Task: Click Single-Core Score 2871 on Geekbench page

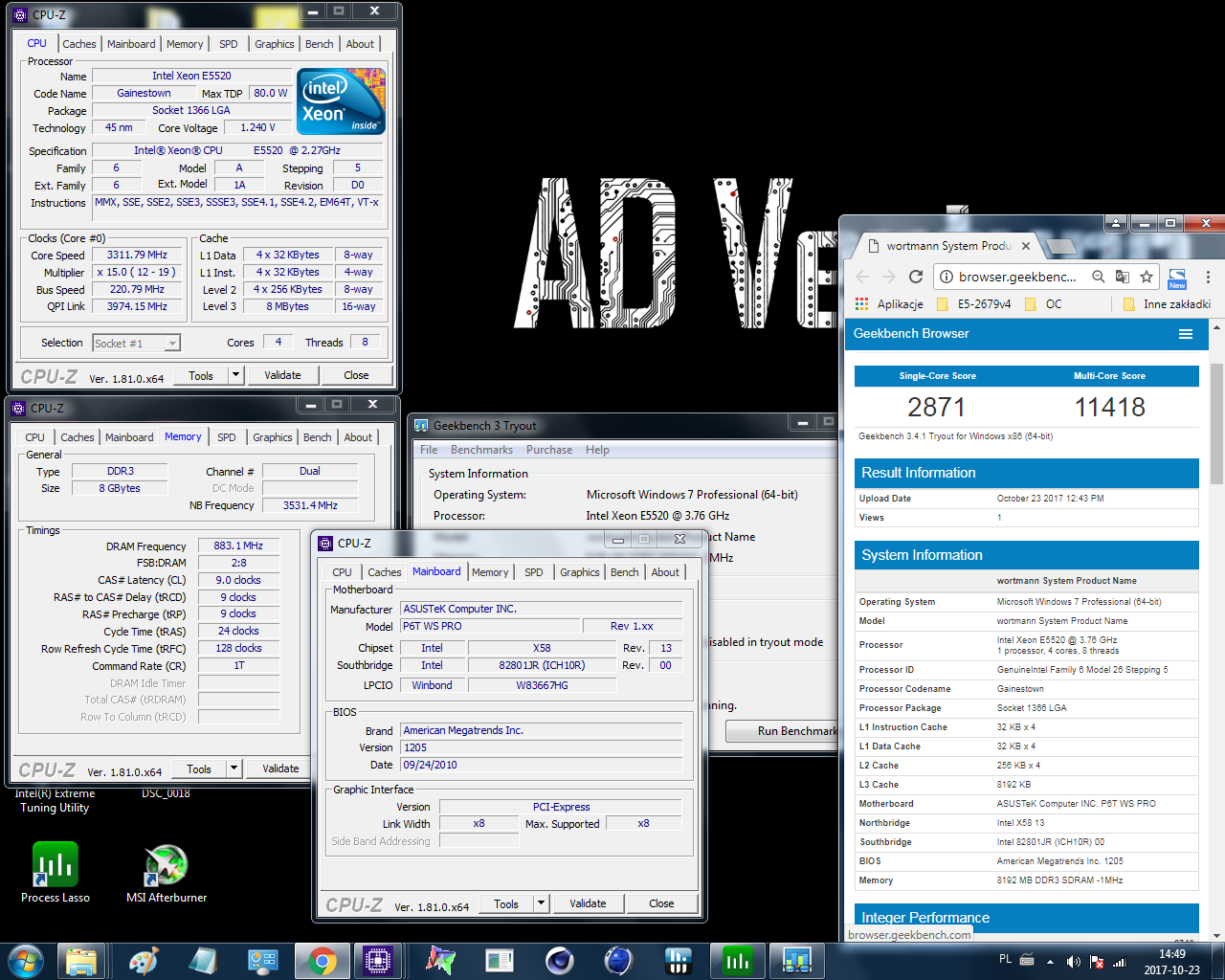Action: tap(937, 408)
